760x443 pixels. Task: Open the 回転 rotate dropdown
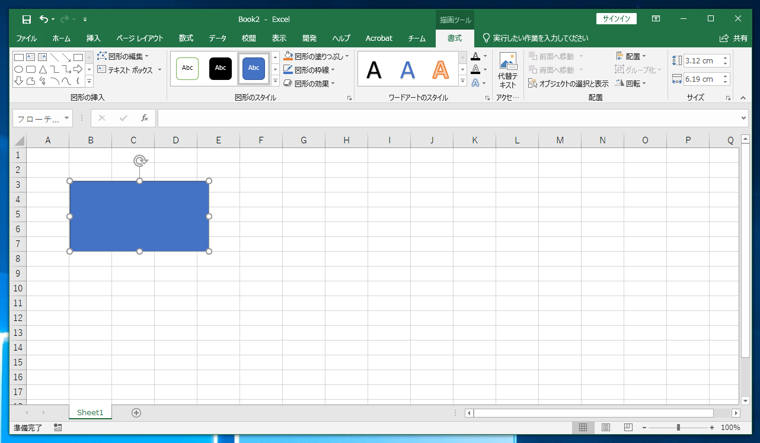(631, 83)
